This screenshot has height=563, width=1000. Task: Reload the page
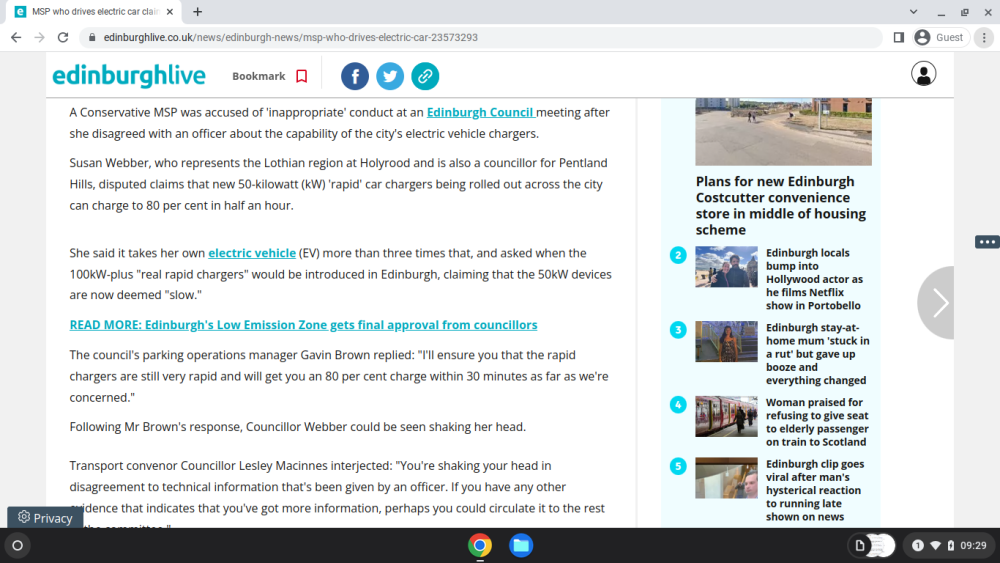[62, 38]
